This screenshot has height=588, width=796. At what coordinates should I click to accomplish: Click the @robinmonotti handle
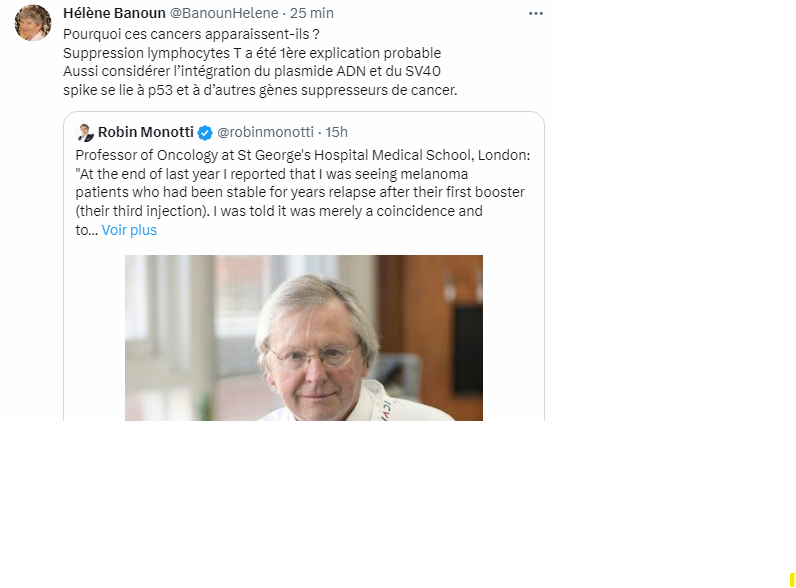coord(265,132)
